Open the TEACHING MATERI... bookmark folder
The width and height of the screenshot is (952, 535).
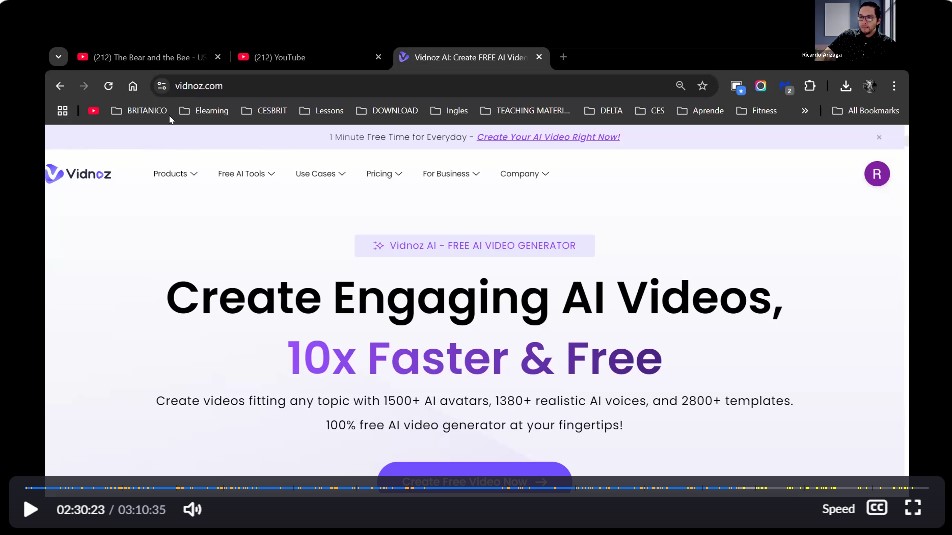[525, 111]
